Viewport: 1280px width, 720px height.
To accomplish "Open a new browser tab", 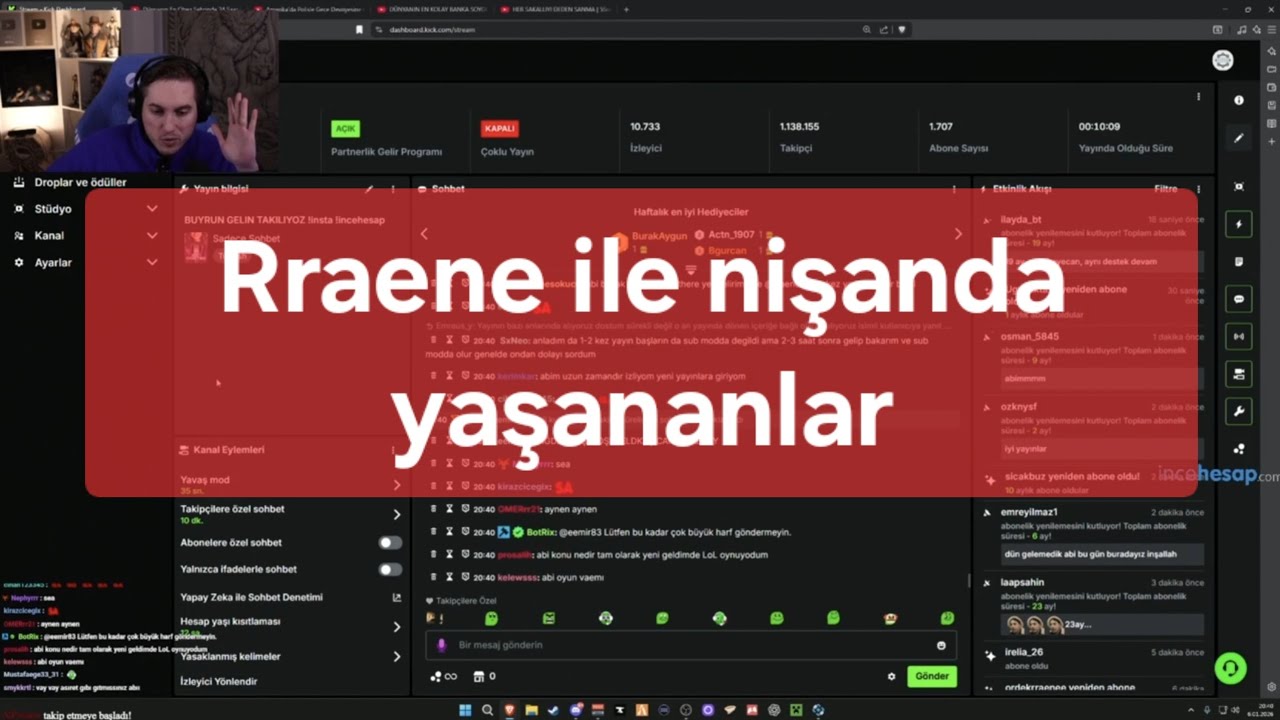I will point(626,9).
